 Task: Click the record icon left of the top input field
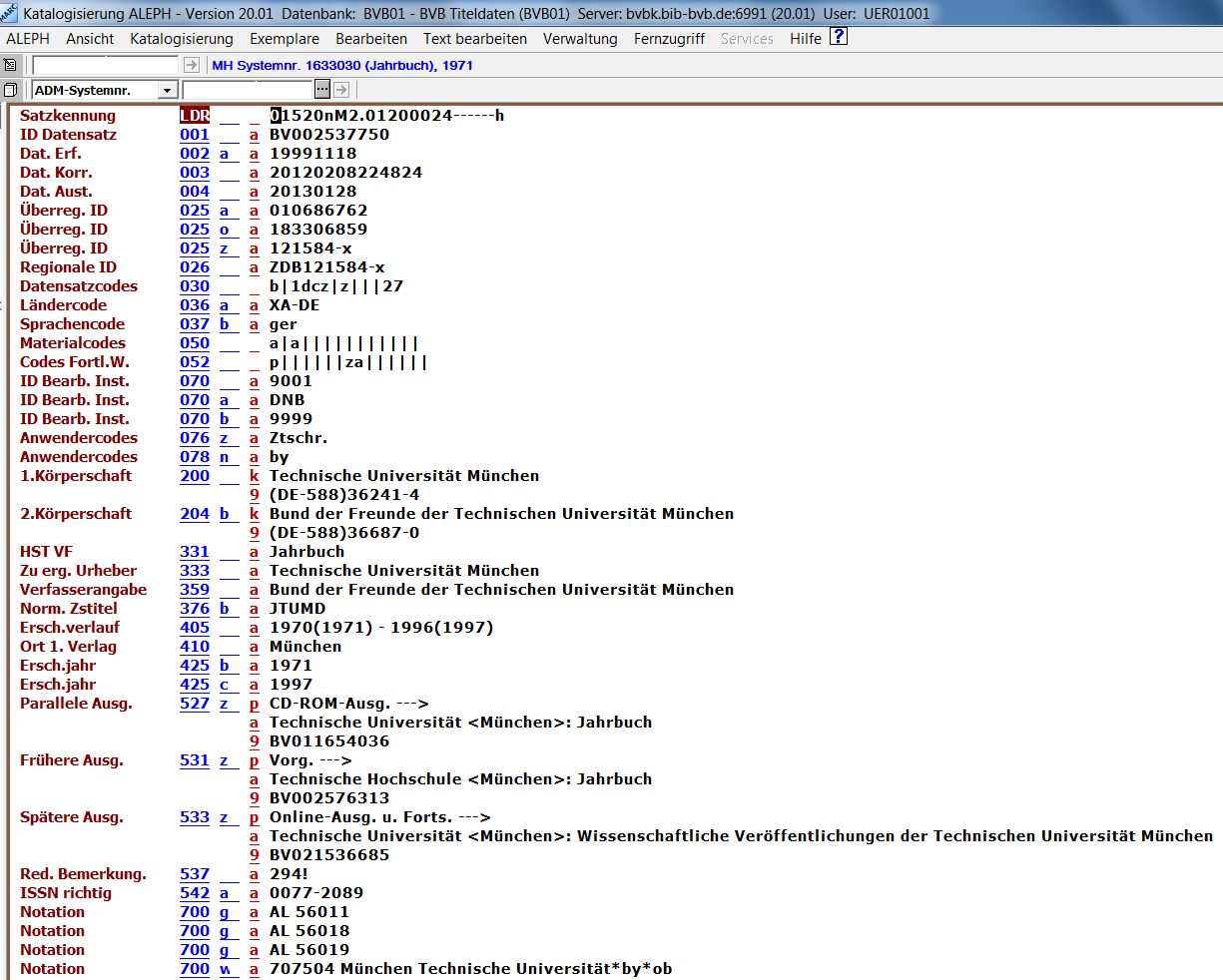click(11, 65)
